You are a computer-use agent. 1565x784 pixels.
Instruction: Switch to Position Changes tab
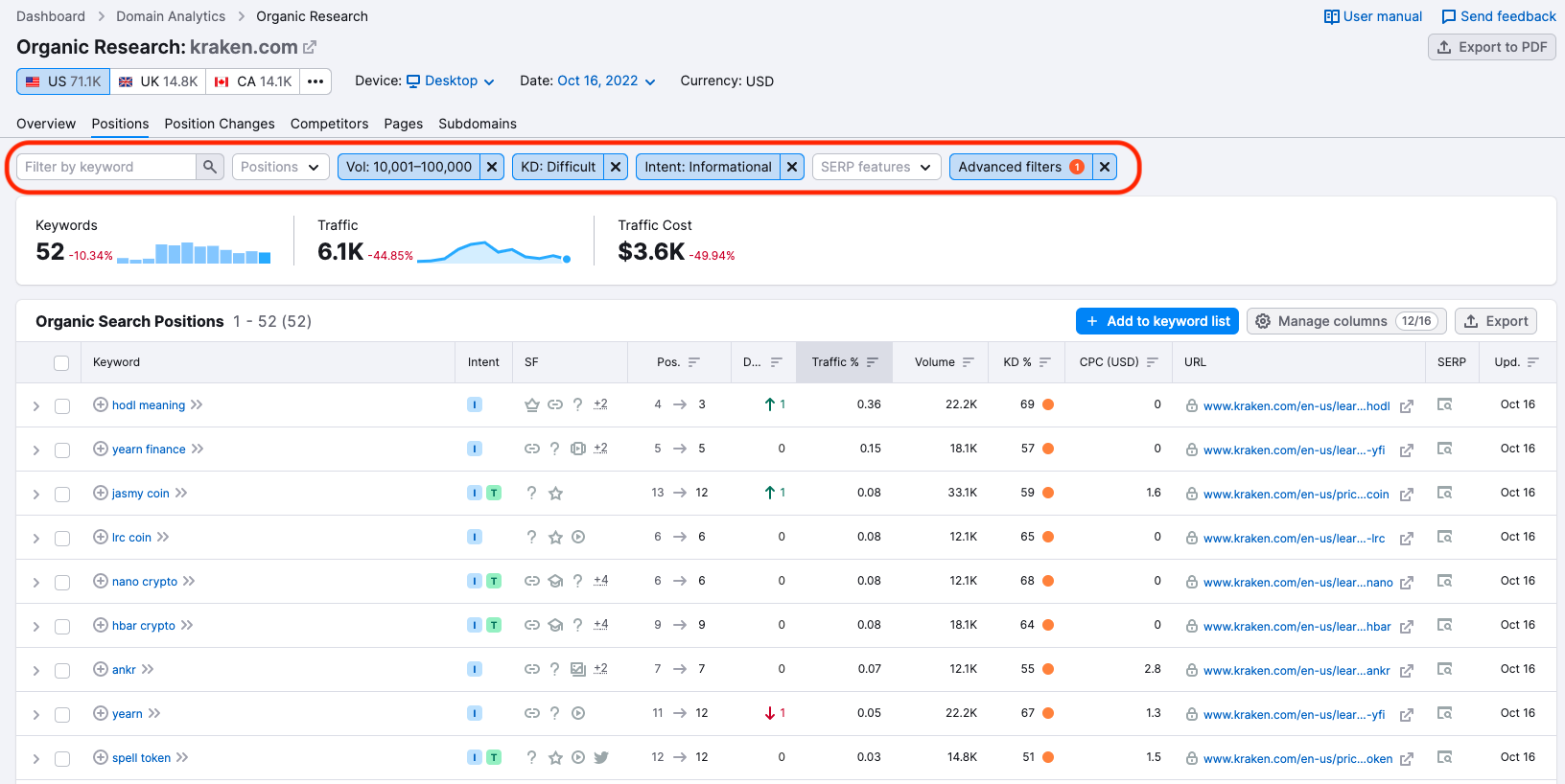(x=220, y=124)
